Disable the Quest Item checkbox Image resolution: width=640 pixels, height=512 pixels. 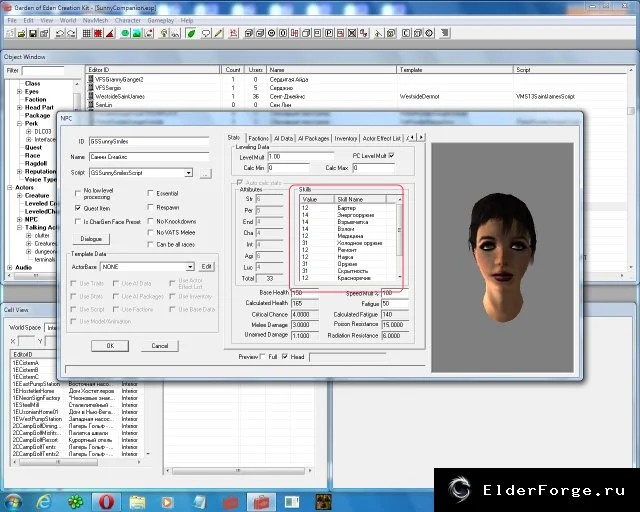tap(78, 208)
